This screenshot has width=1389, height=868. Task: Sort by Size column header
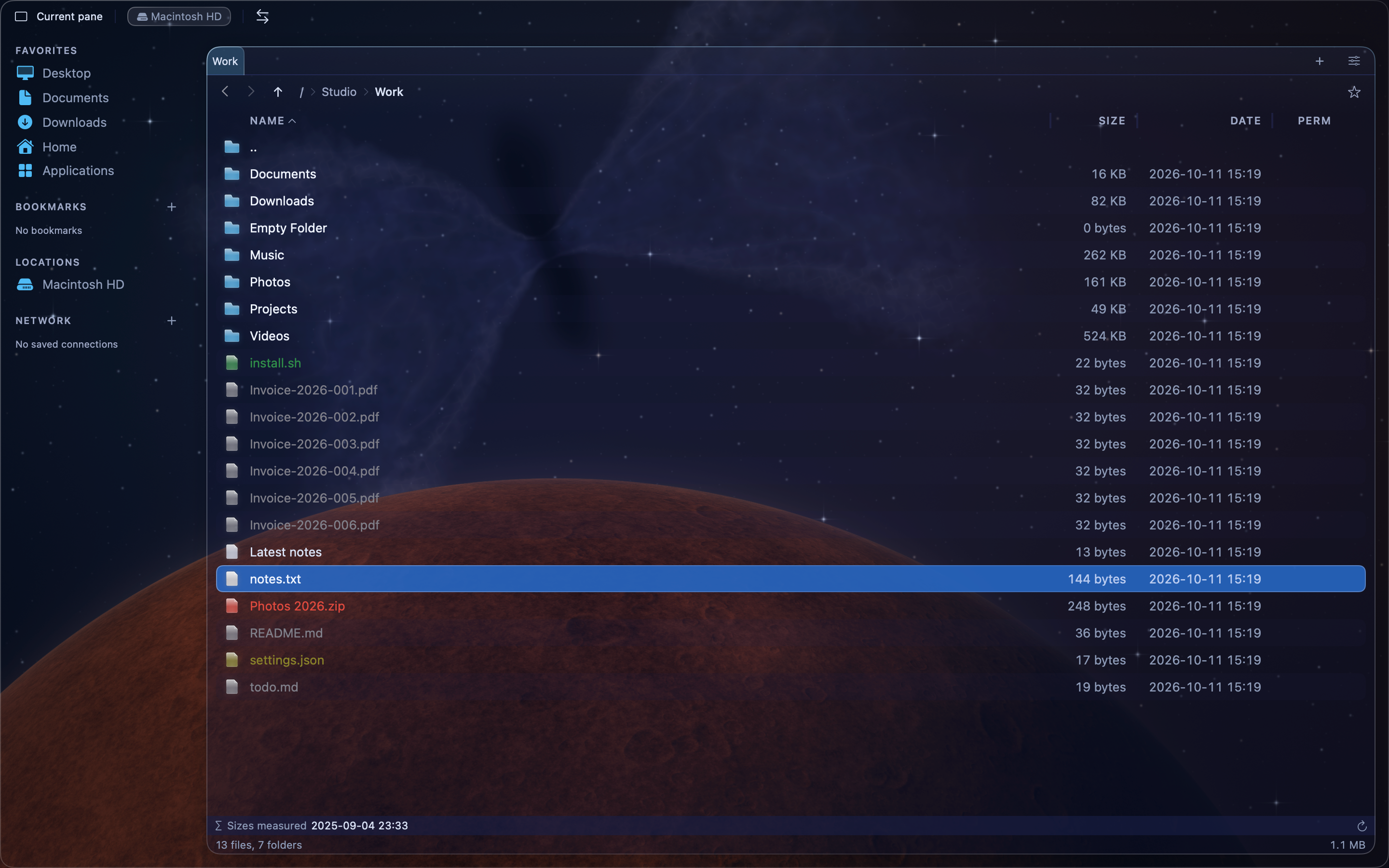pyautogui.click(x=1112, y=121)
